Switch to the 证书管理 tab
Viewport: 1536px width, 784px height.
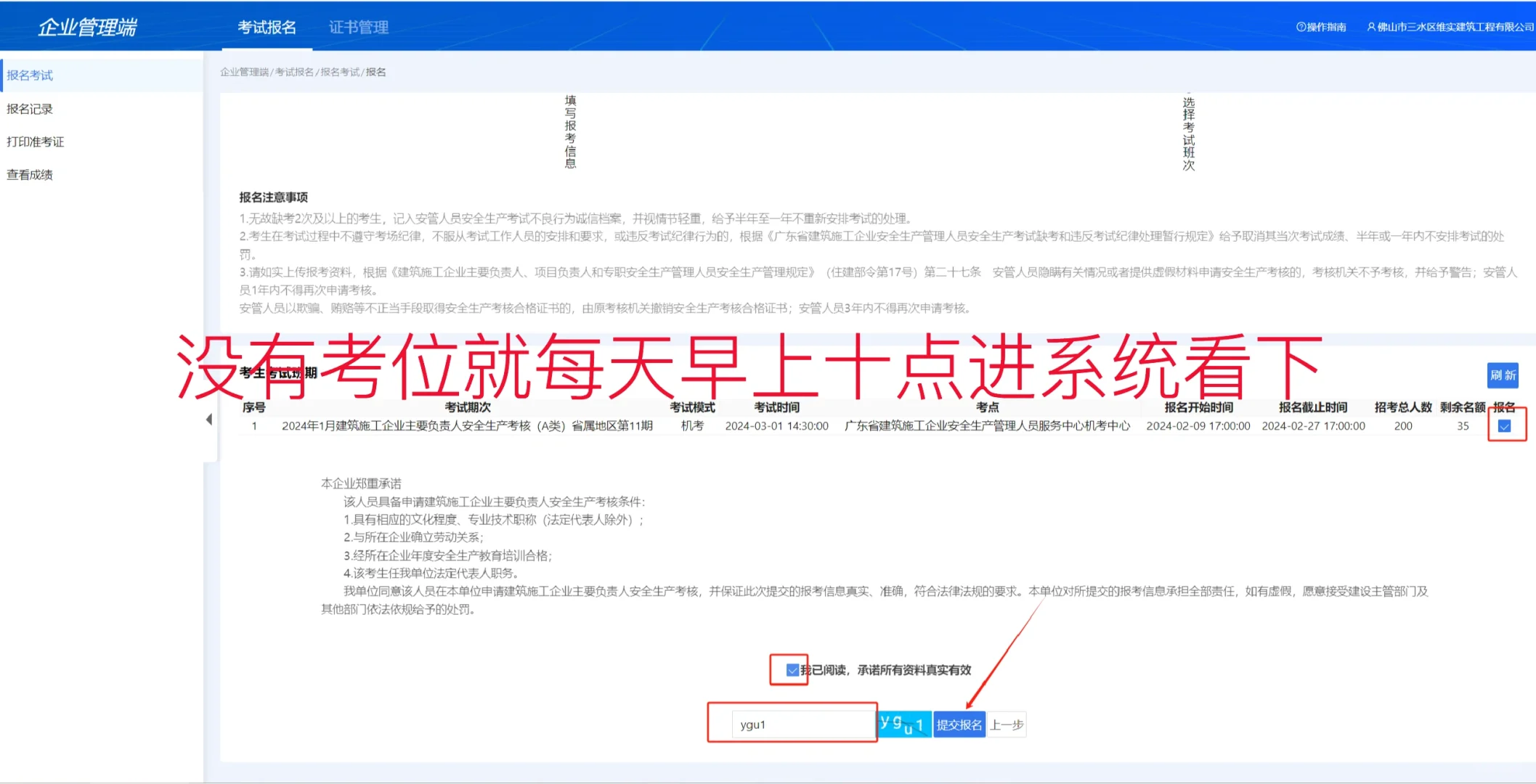tap(359, 27)
